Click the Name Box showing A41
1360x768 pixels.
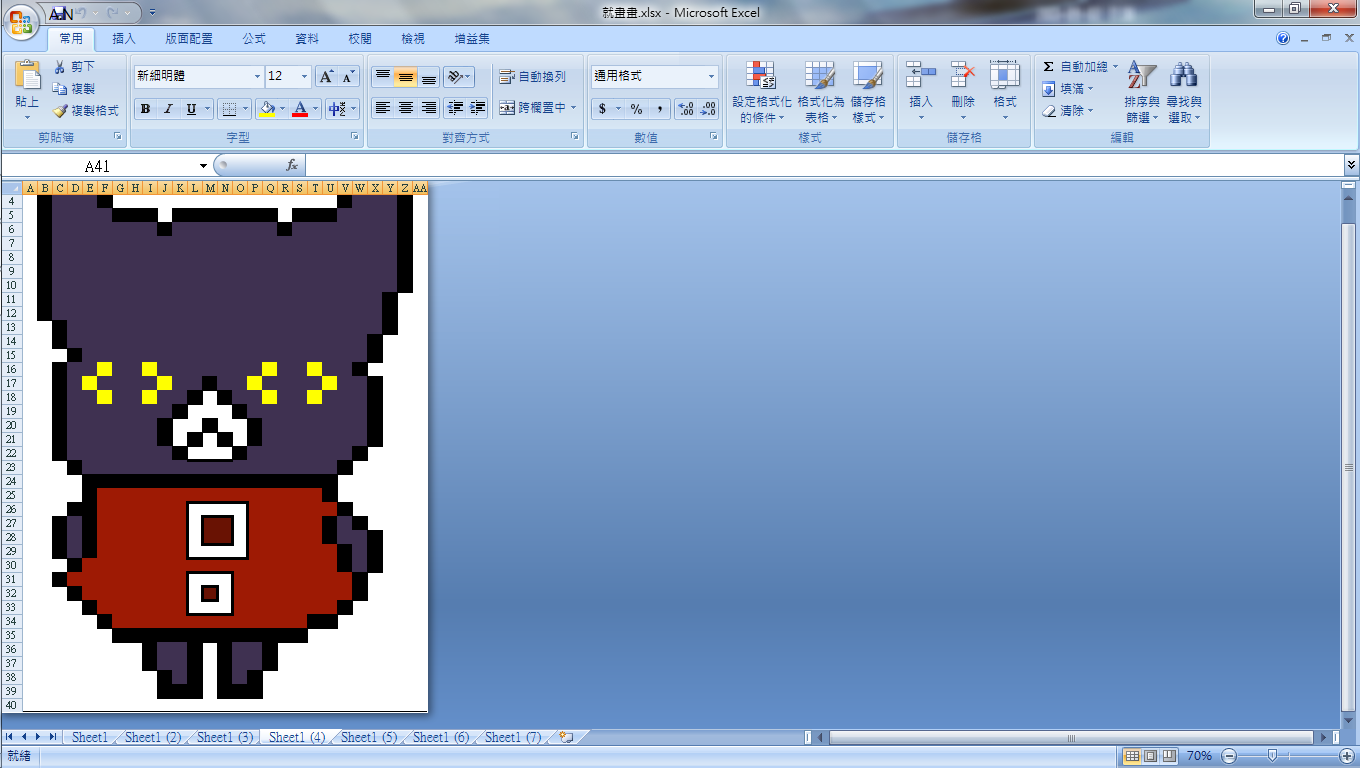98,166
